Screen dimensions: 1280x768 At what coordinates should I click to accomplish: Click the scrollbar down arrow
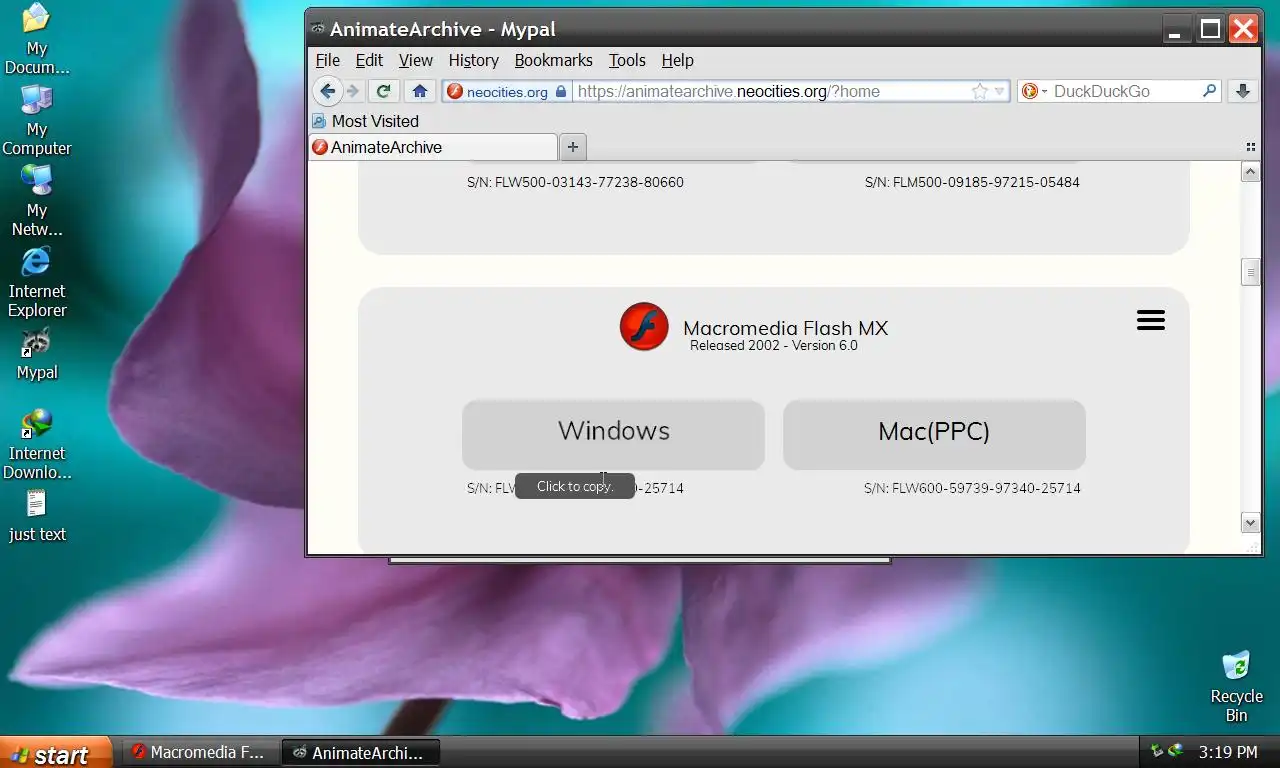pos(1250,522)
